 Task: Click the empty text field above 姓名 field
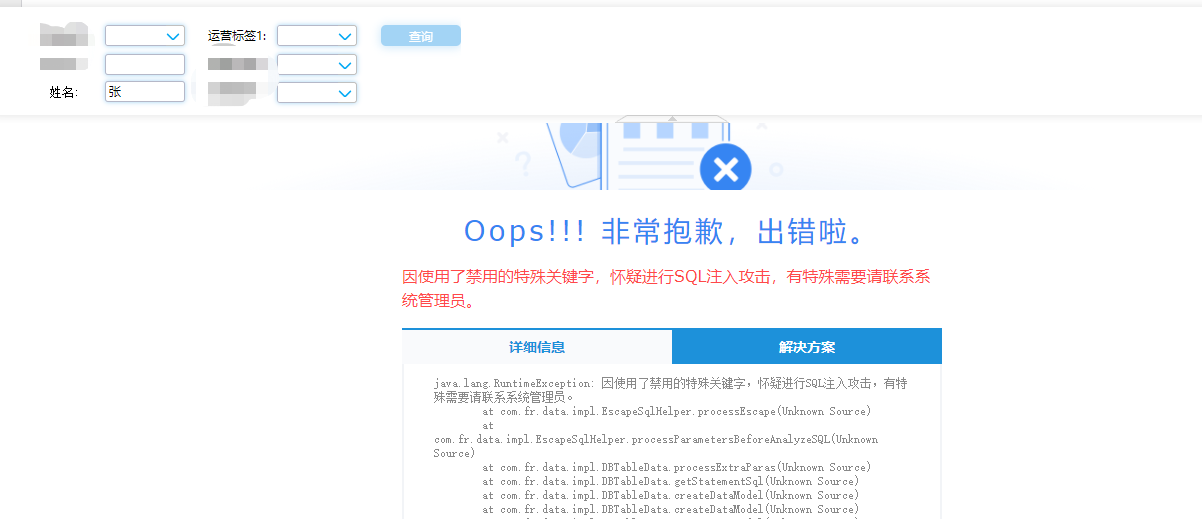pyautogui.click(x=145, y=64)
